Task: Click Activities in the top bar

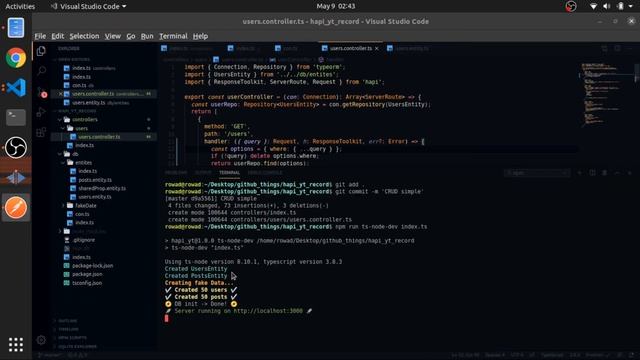Action: 20,6
